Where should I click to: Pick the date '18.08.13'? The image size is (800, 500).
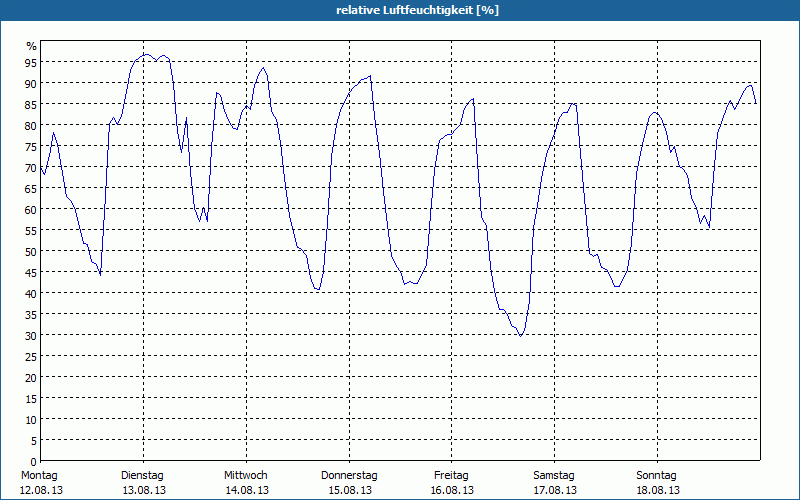pyautogui.click(x=658, y=490)
